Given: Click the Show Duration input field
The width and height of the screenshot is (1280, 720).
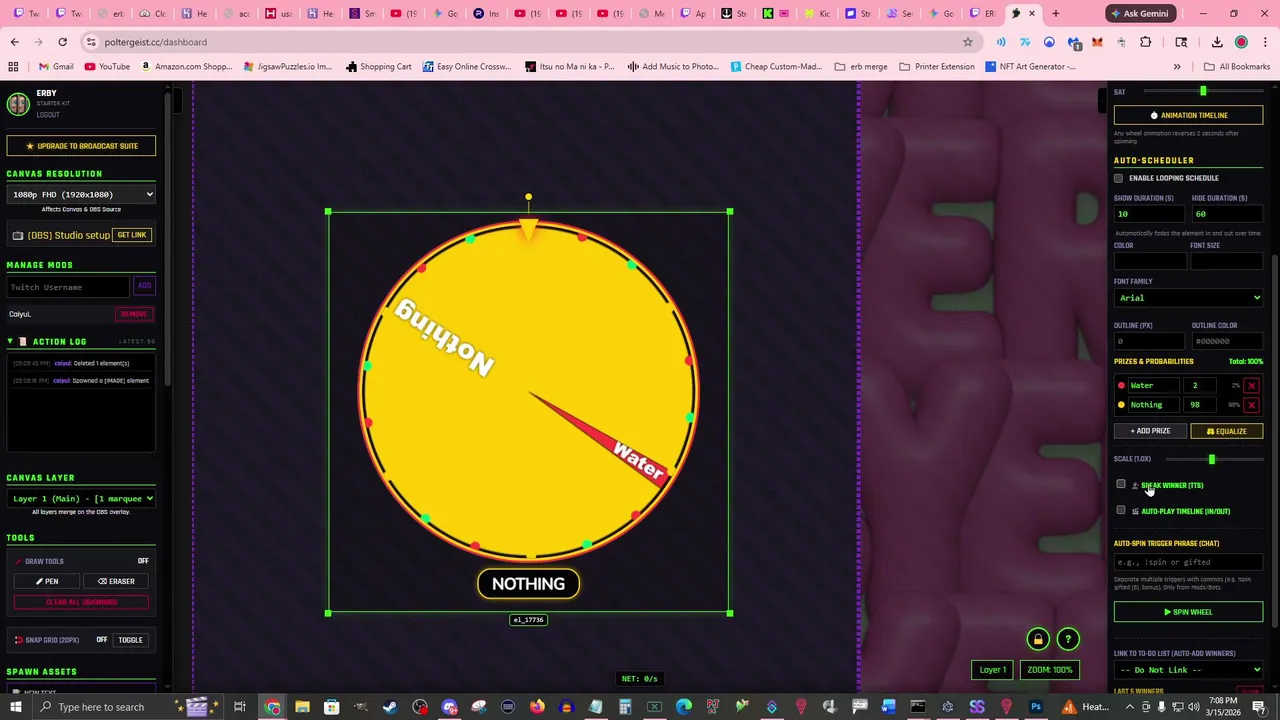Looking at the screenshot, I should click(x=1150, y=214).
